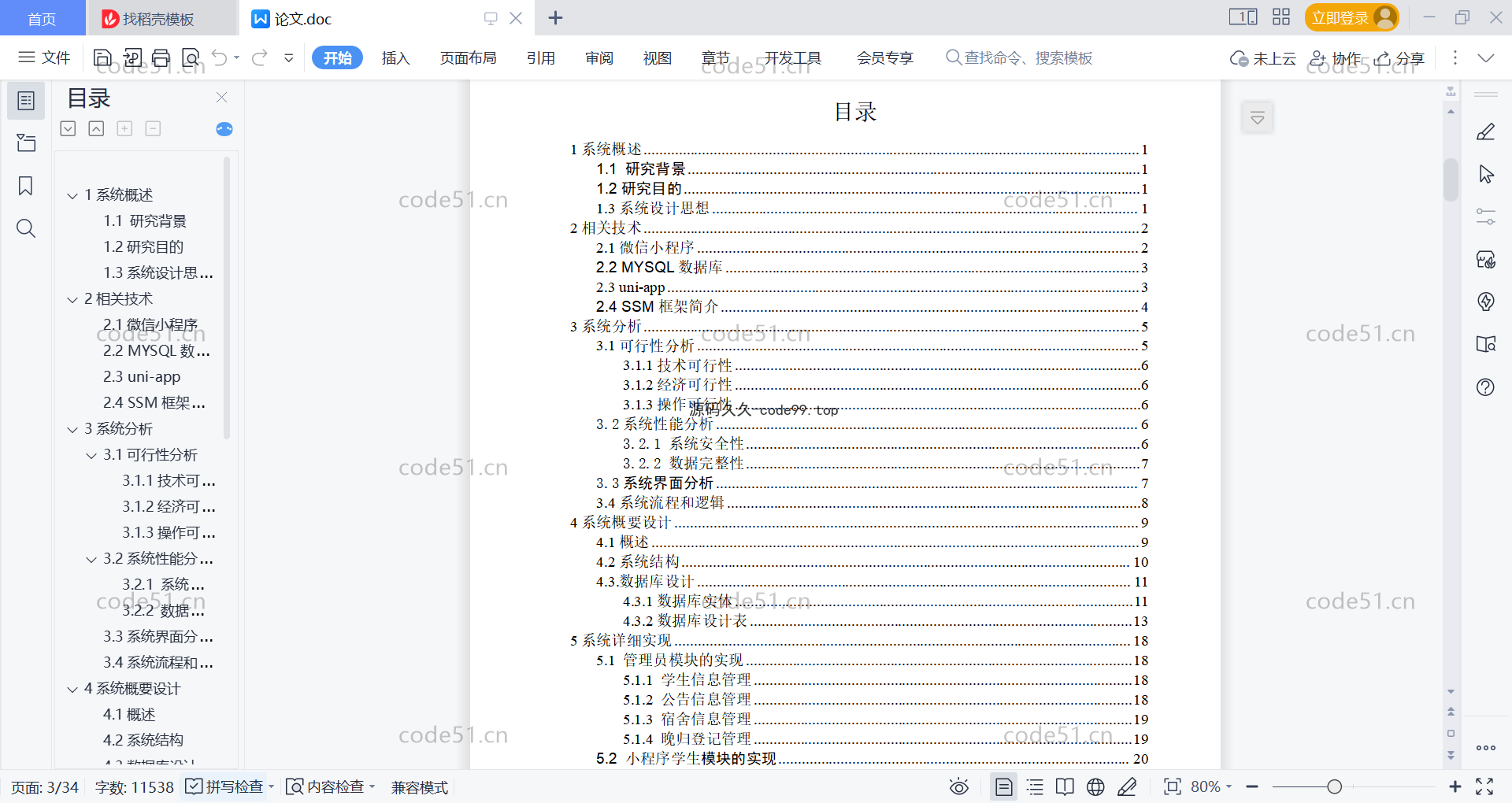
Task: Click the Redo arrow
Action: (x=260, y=57)
